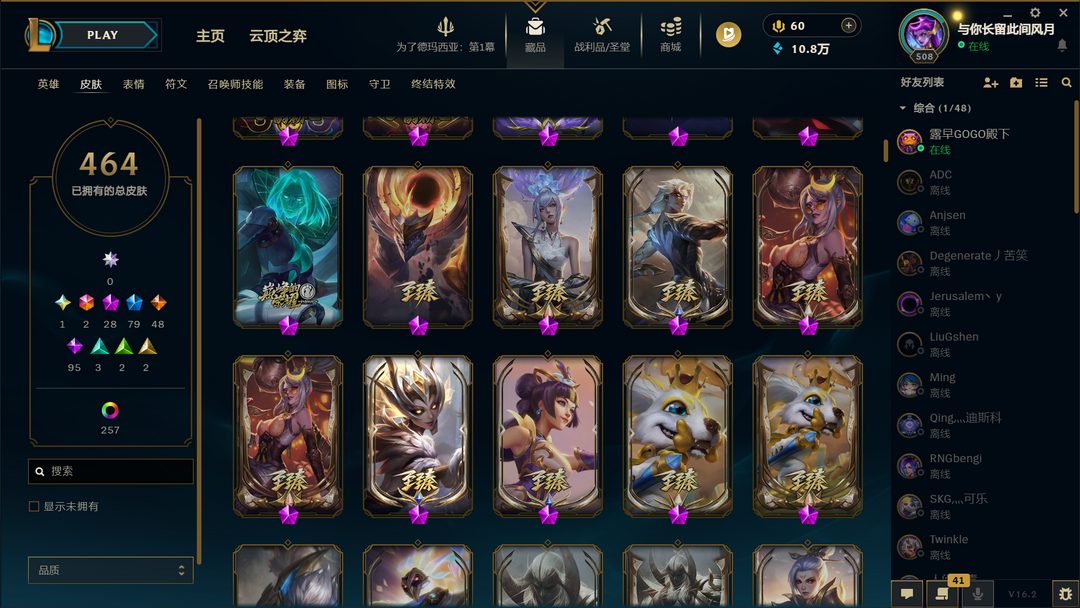Click the add friend icon
1080x608 pixels.
coord(990,83)
